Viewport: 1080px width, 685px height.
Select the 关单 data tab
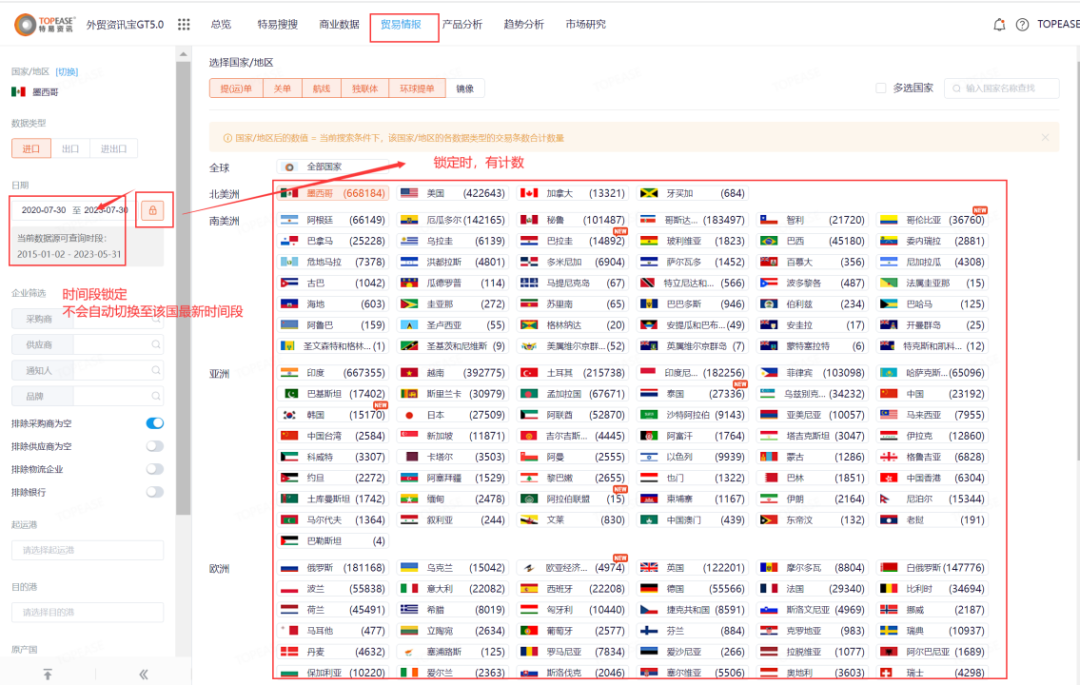[282, 89]
